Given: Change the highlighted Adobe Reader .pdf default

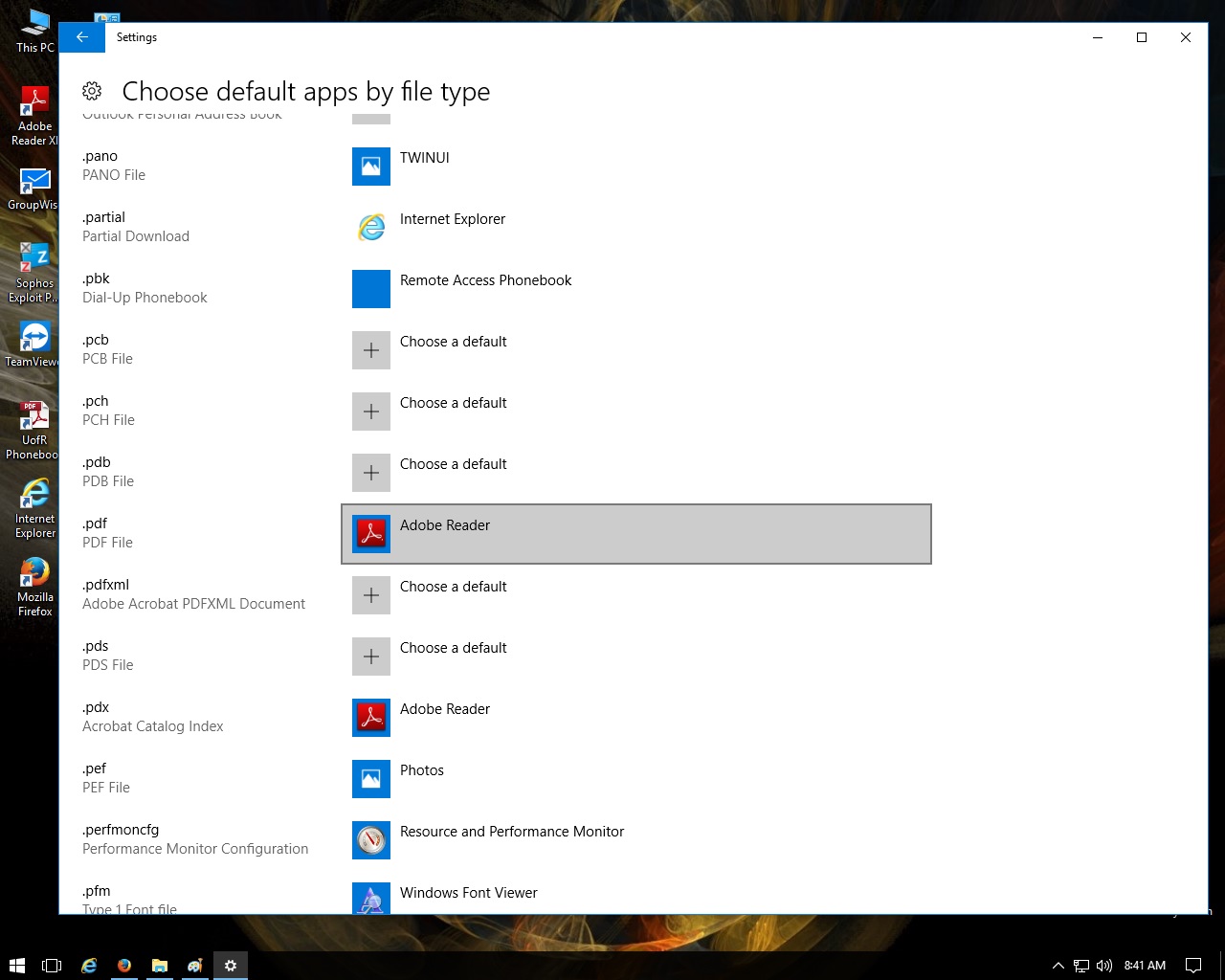Looking at the screenshot, I should 636,534.
